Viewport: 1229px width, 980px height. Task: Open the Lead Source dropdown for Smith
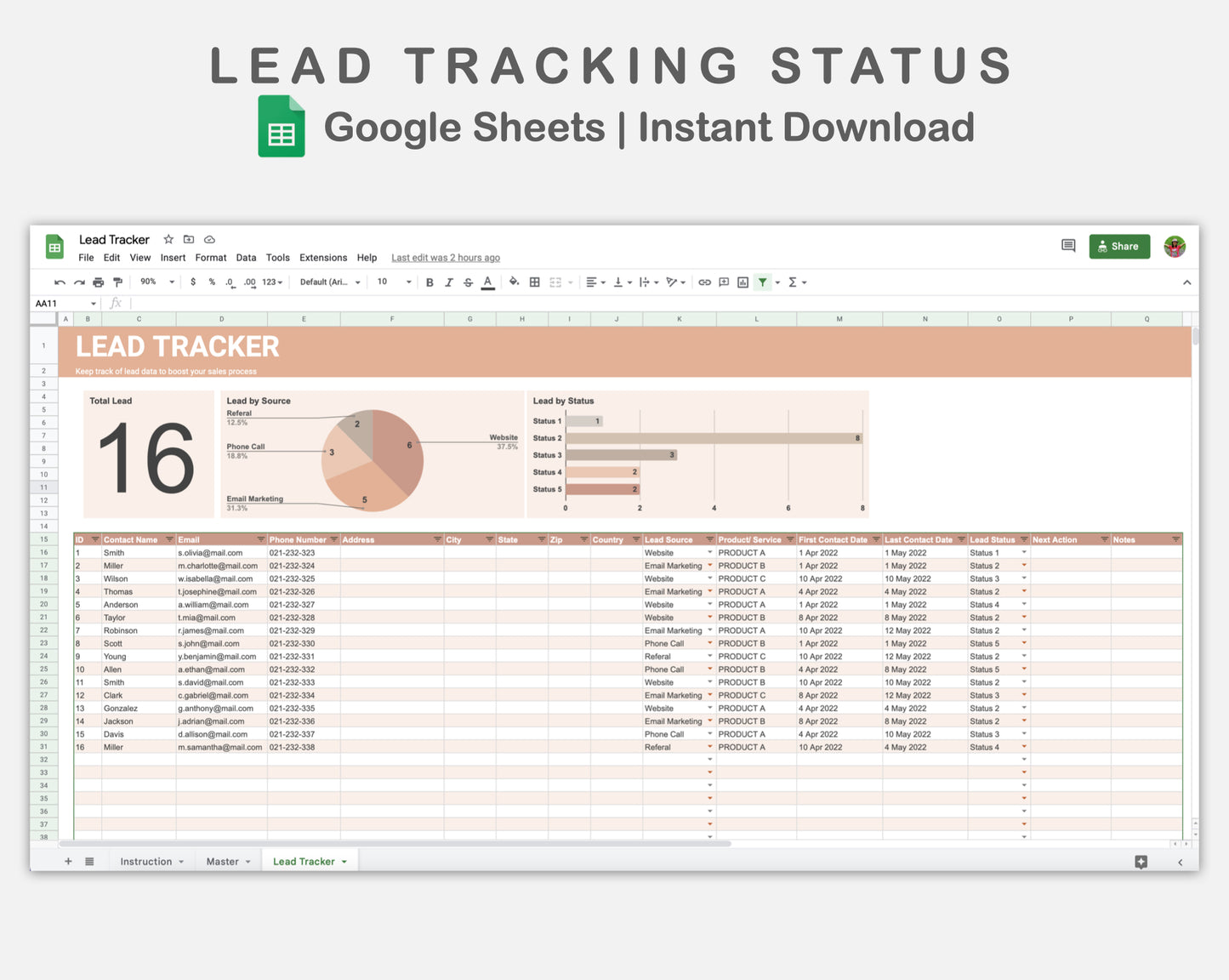(x=710, y=552)
